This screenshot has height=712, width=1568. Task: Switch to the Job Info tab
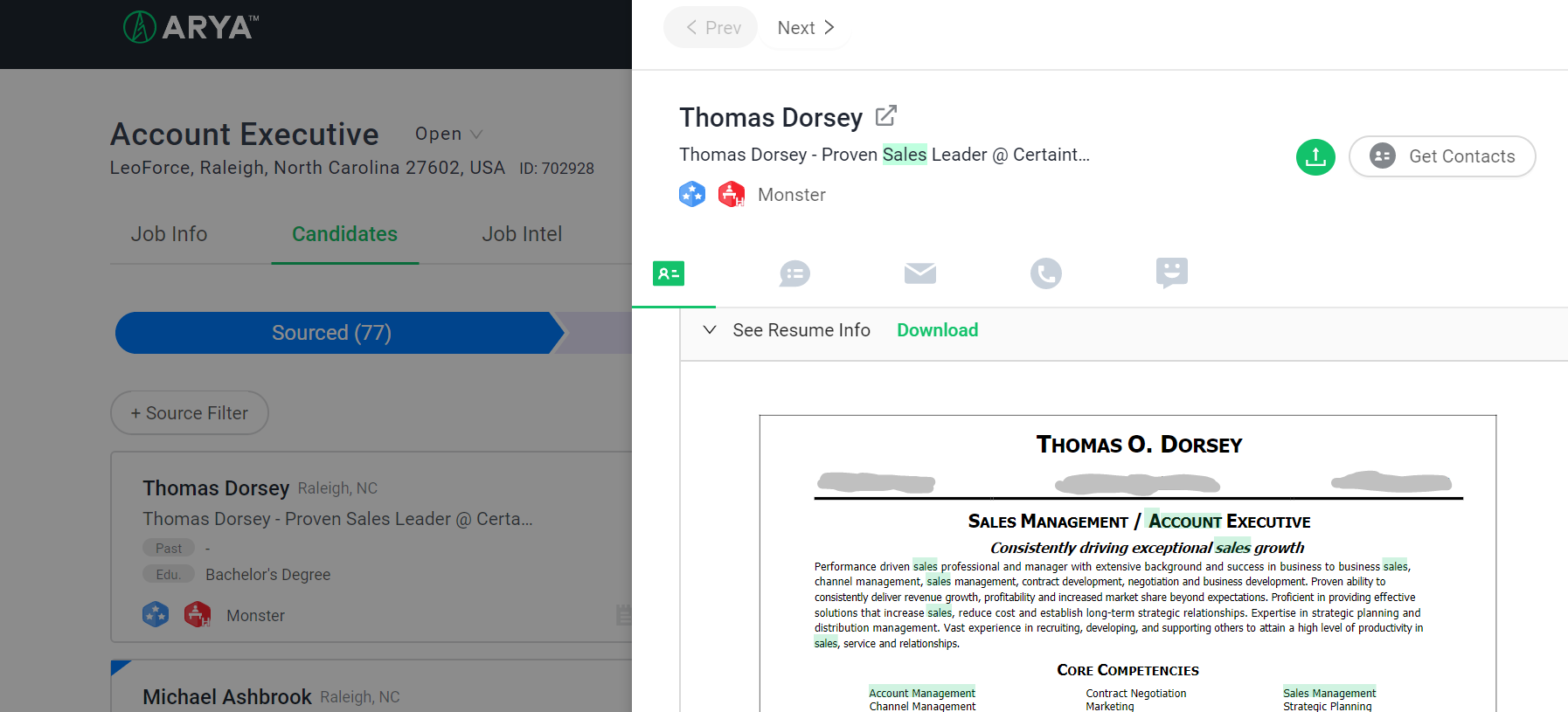[169, 234]
